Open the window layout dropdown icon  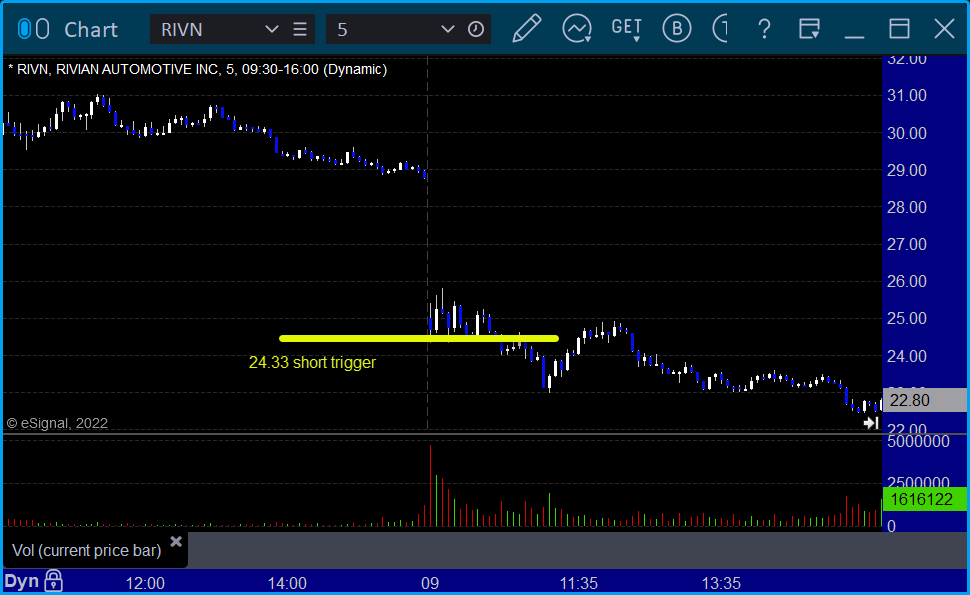tap(809, 29)
